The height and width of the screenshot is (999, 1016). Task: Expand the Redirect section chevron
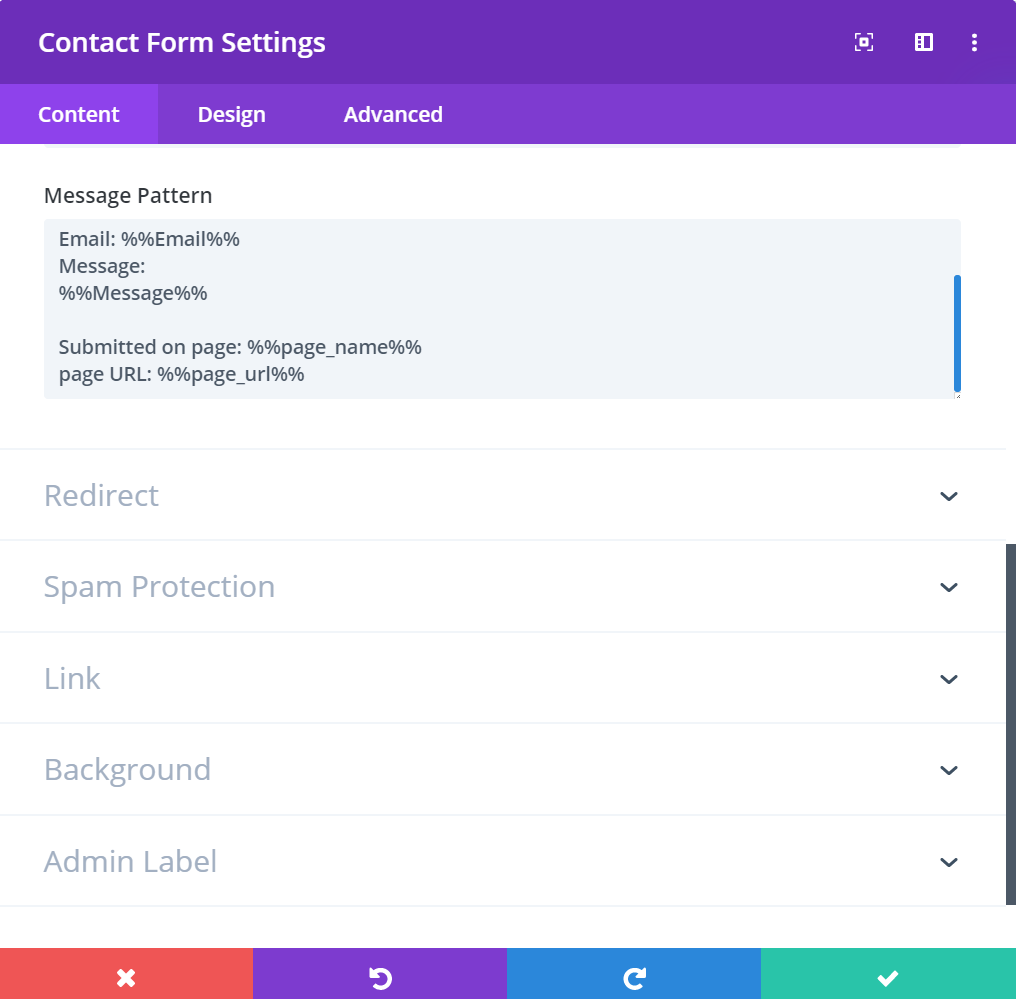coord(949,496)
